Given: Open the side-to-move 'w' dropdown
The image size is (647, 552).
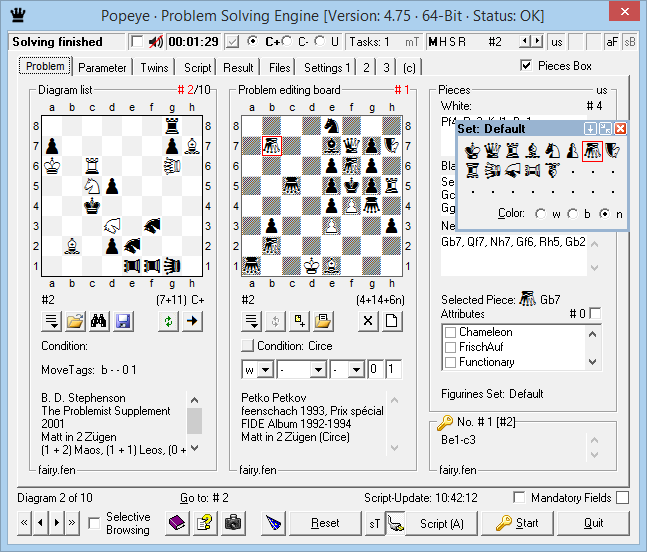Looking at the screenshot, I should pos(266,369).
